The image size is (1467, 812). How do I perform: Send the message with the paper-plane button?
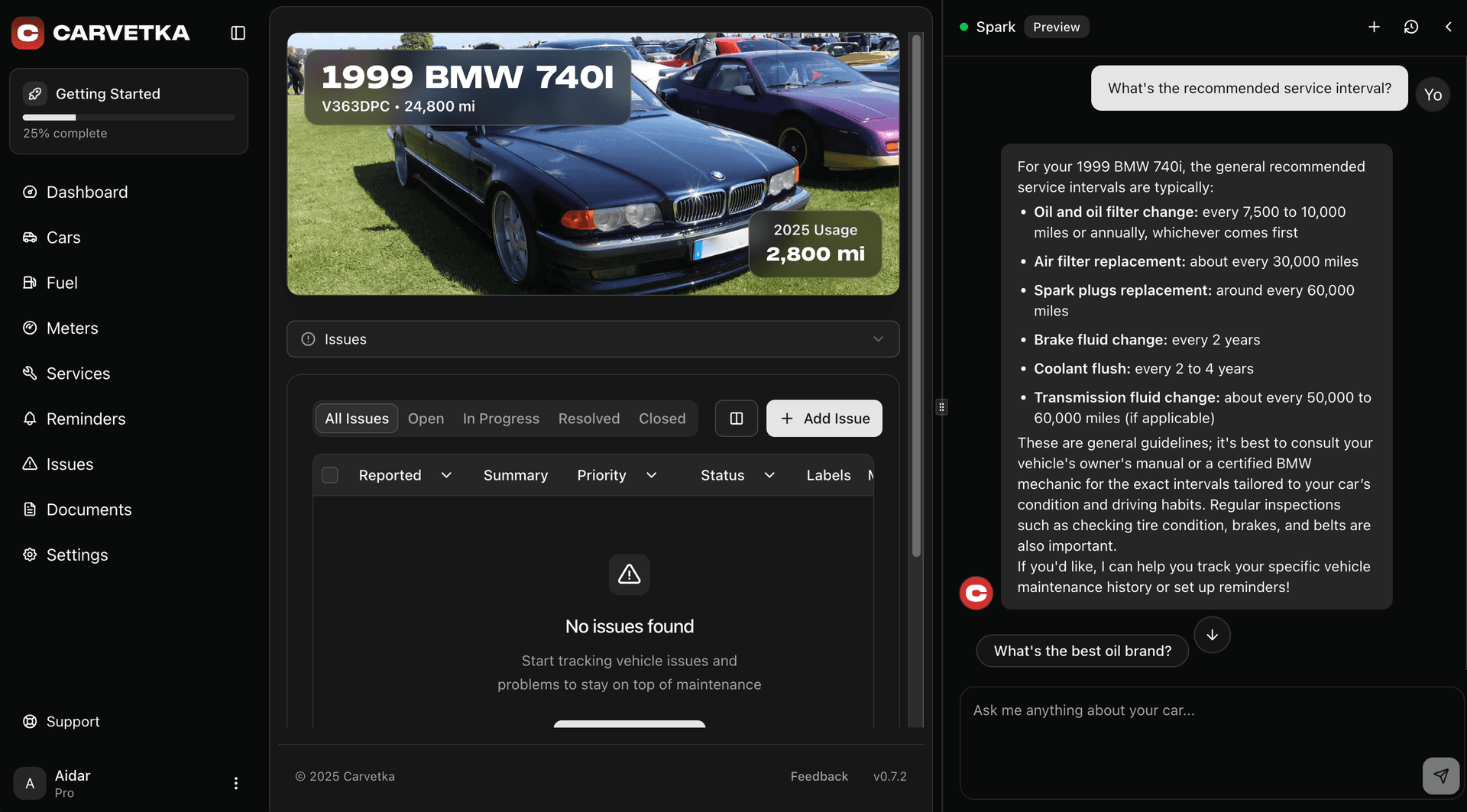(x=1441, y=776)
